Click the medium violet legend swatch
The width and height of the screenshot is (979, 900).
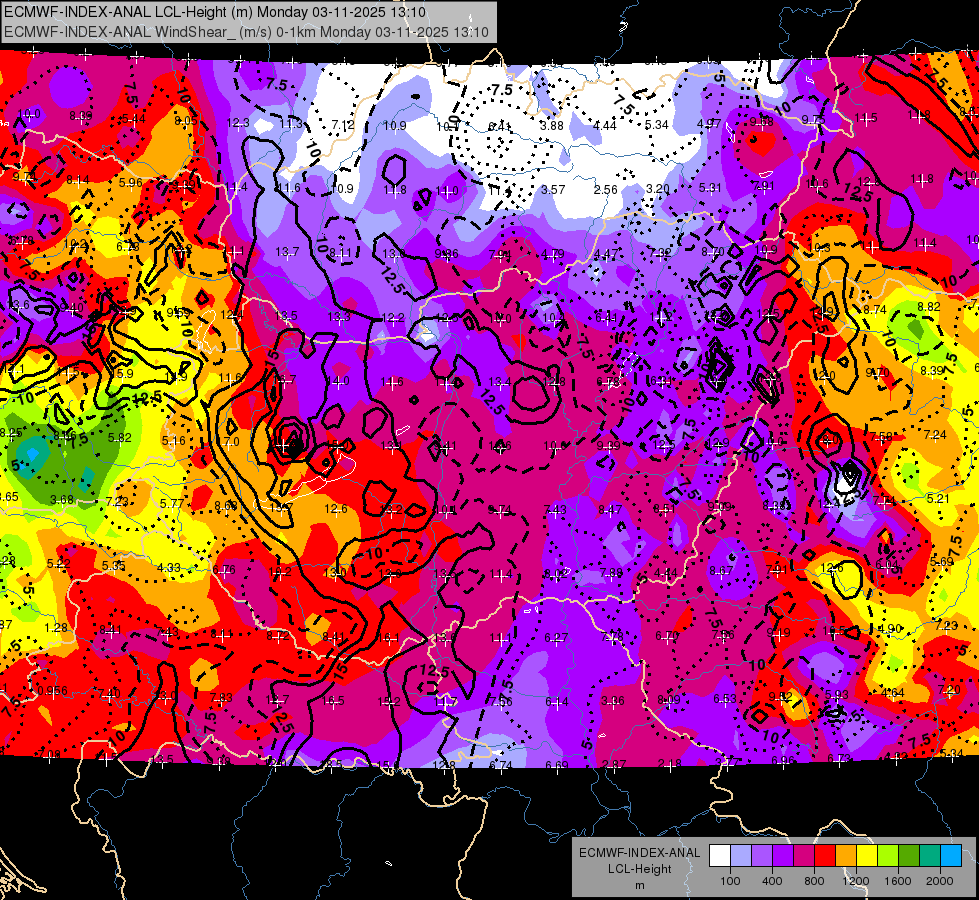coord(762,856)
